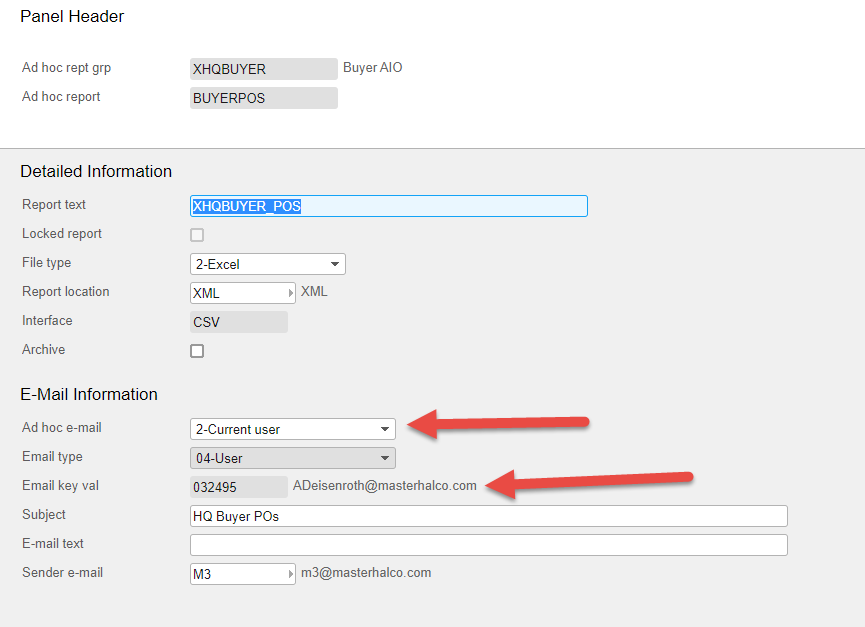865x627 pixels.
Task: Click the Report text label
Action: [54, 205]
